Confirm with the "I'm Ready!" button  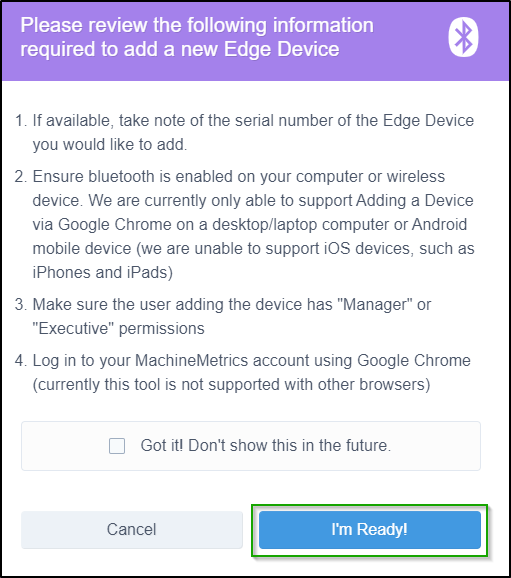370,529
